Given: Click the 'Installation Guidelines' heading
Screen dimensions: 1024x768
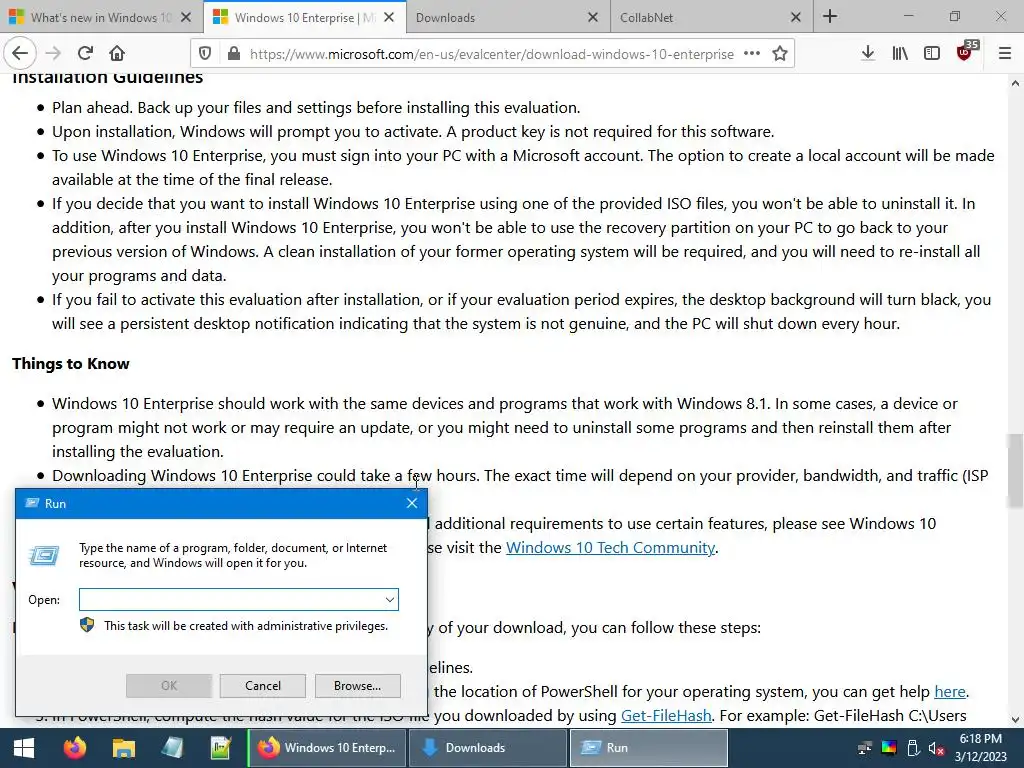Looking at the screenshot, I should 108,78.
